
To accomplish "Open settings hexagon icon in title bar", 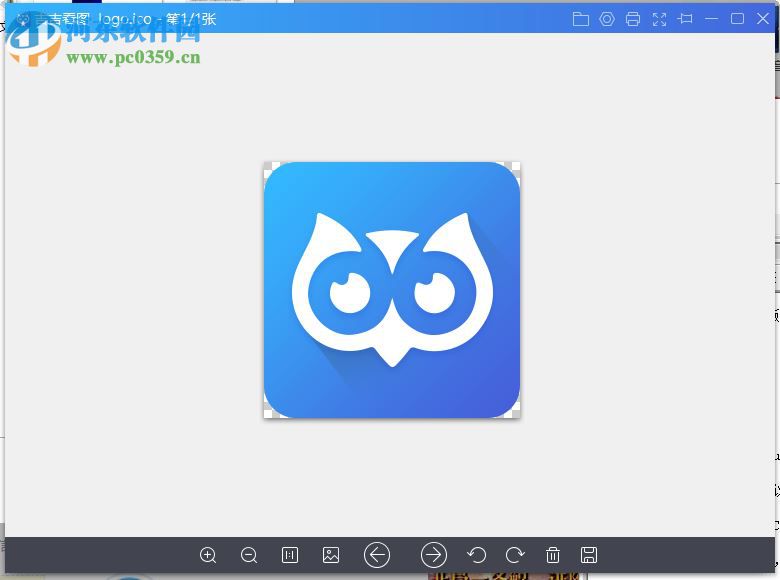I will 607,19.
